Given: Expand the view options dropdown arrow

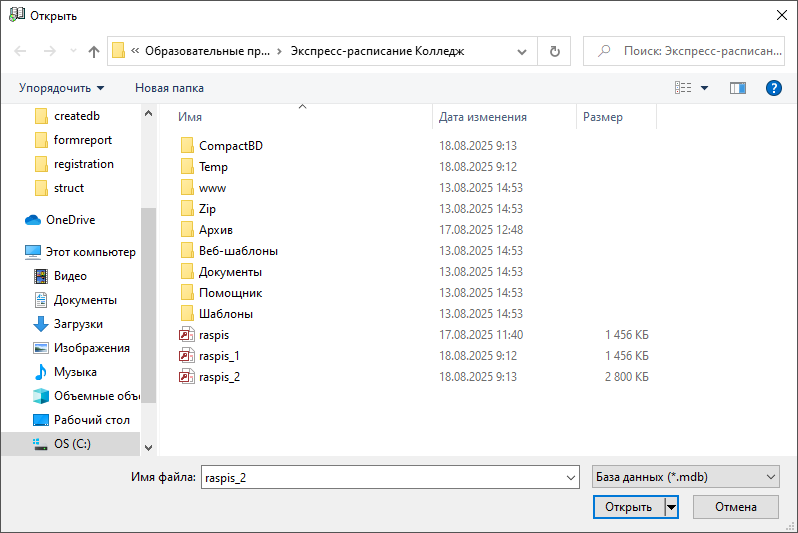Looking at the screenshot, I should [x=704, y=88].
